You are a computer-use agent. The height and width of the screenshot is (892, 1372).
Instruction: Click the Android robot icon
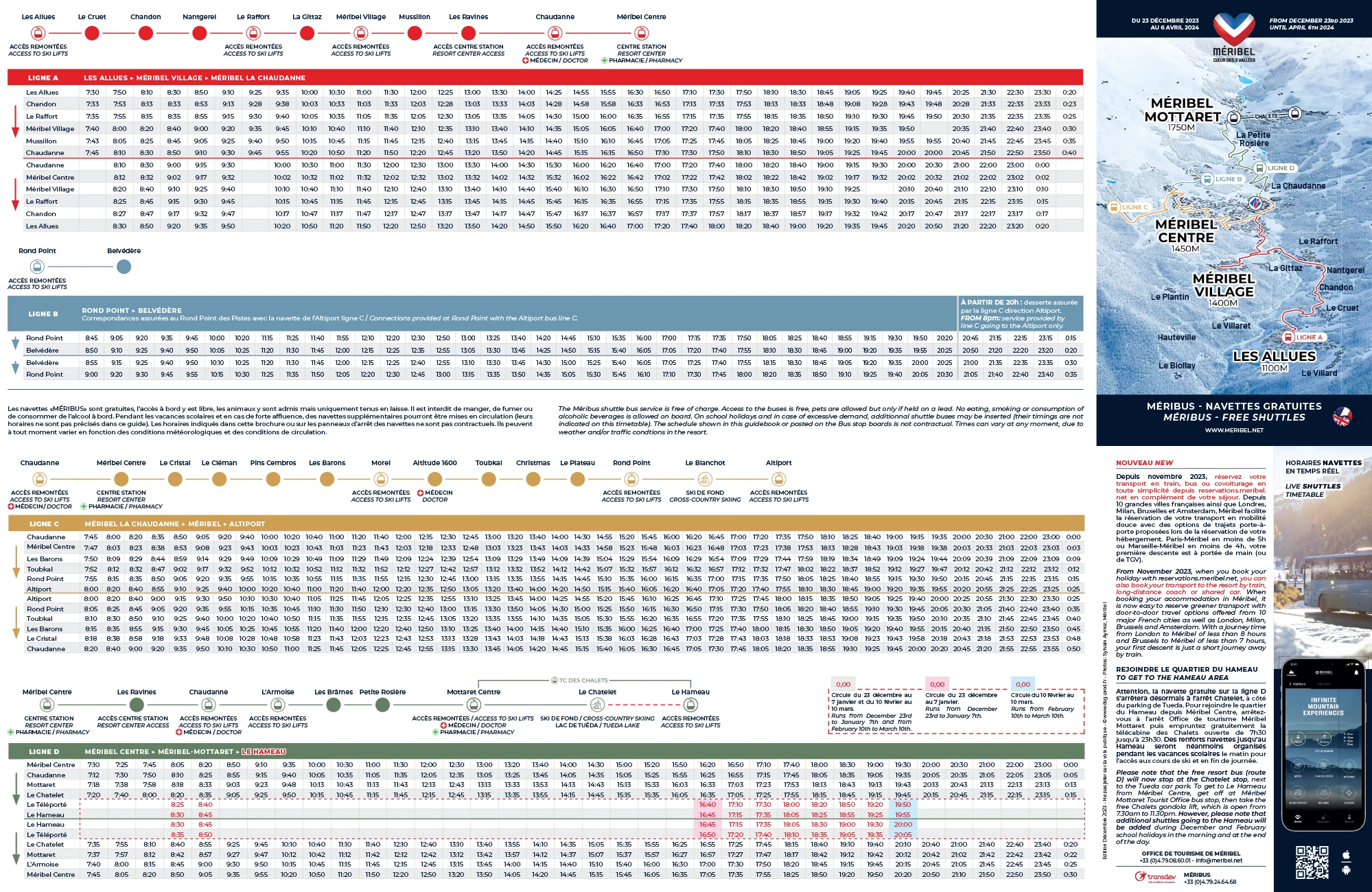click(1346, 870)
